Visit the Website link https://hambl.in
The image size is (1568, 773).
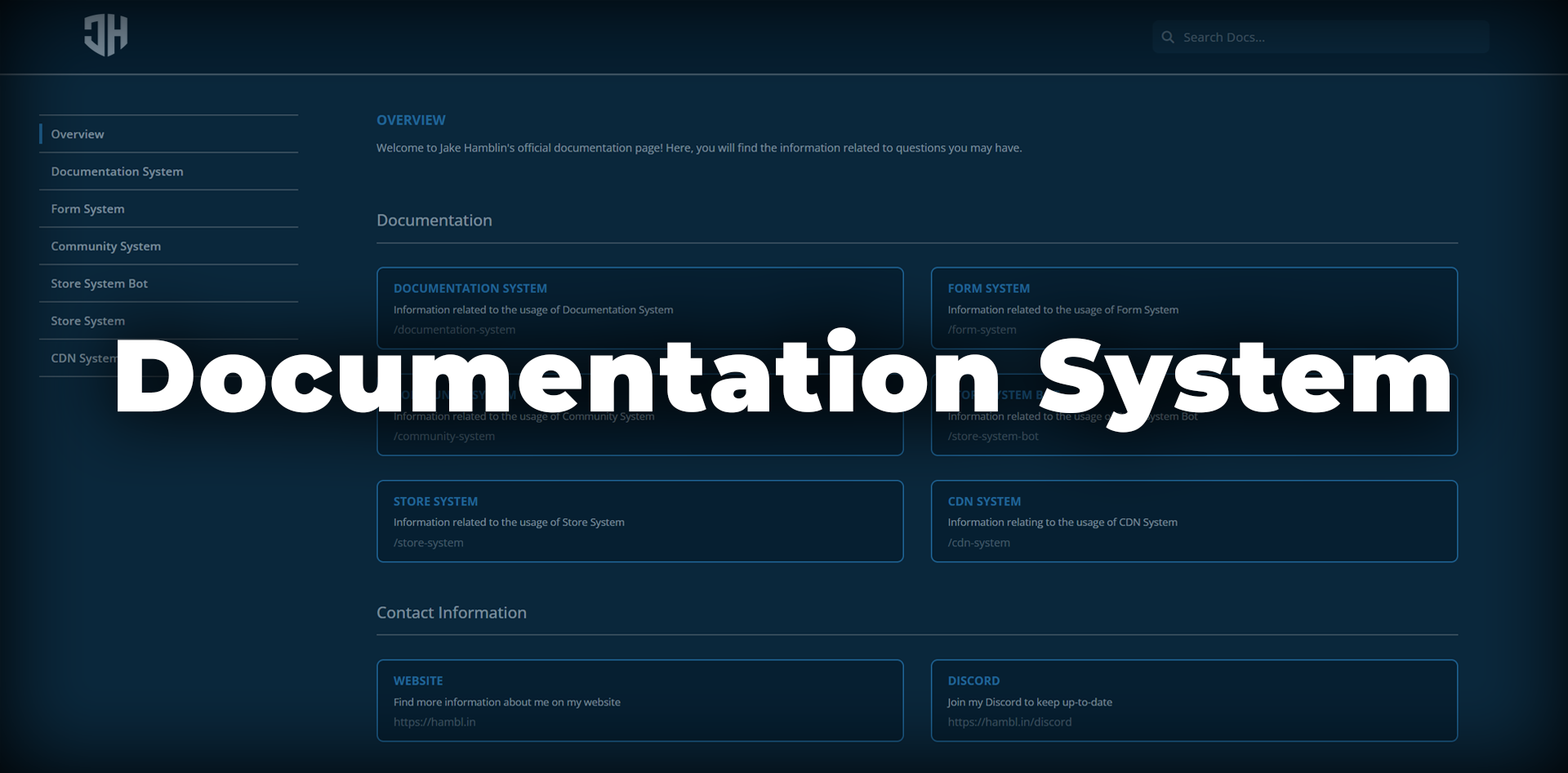tap(640, 700)
